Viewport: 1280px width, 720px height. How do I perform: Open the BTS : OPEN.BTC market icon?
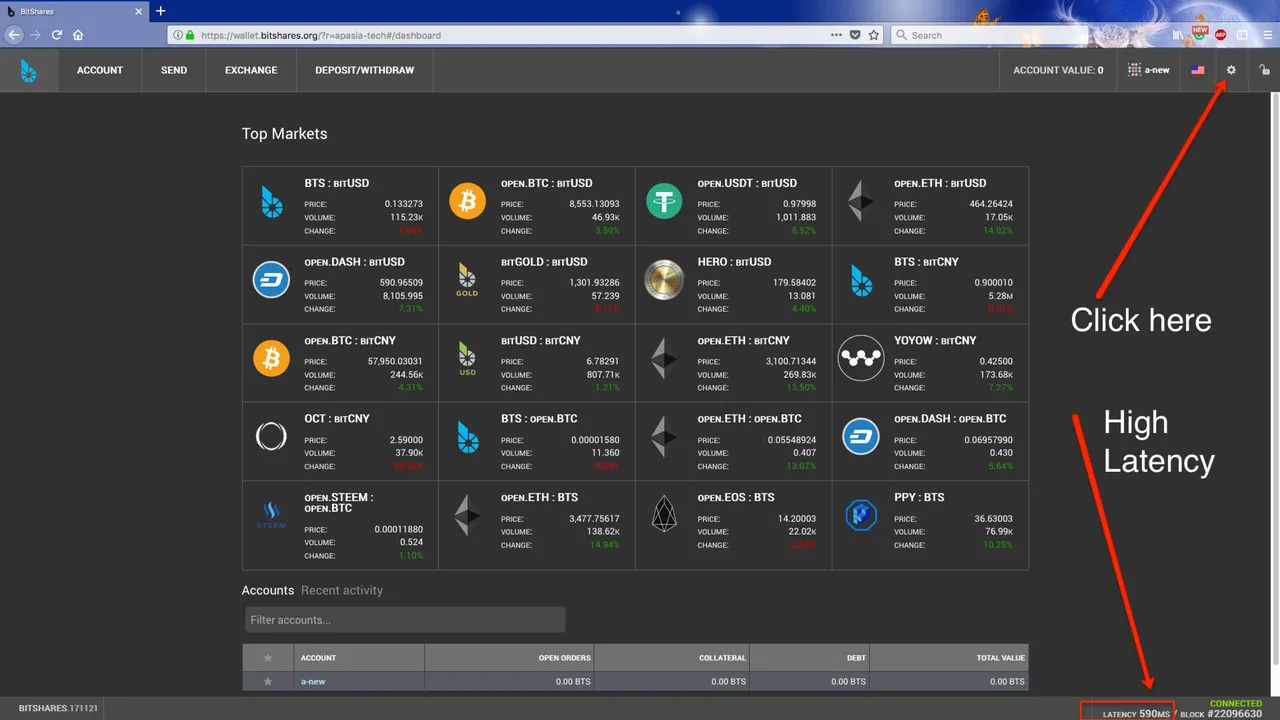tap(467, 437)
